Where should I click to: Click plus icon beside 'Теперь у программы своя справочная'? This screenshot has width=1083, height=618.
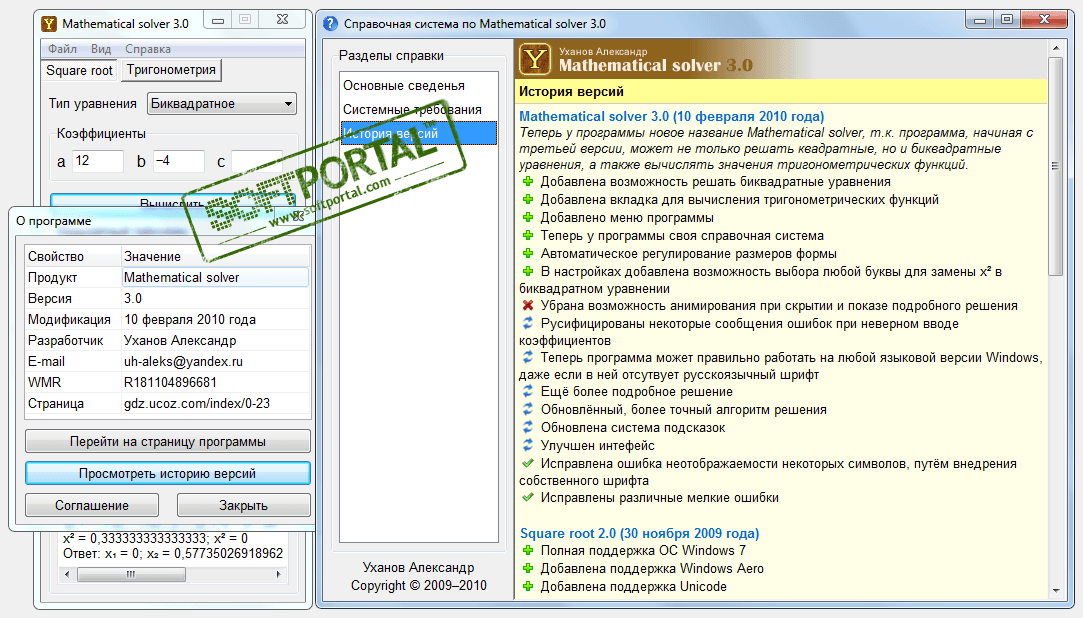click(x=528, y=235)
